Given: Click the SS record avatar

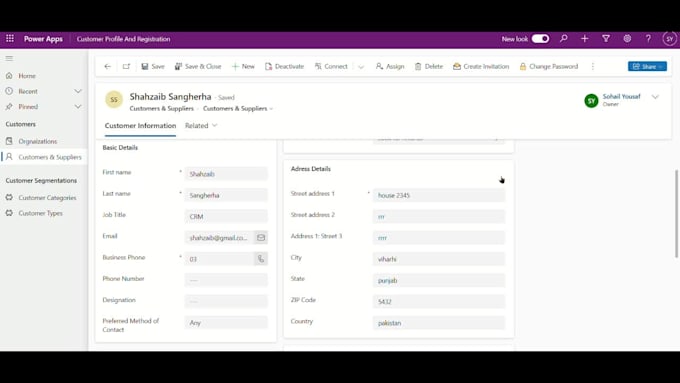Looking at the screenshot, I should click(x=114, y=100).
